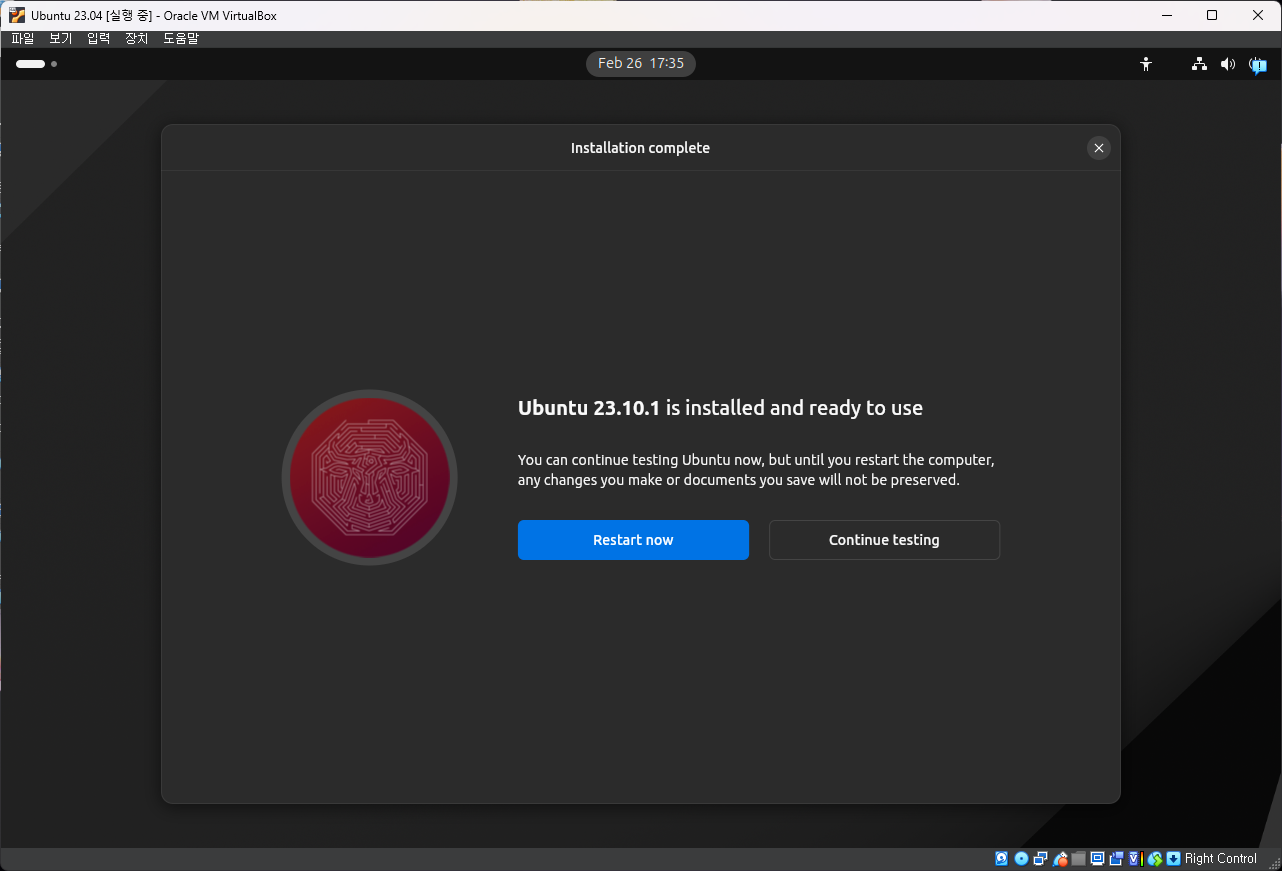Click the shared folders status icon

pyautogui.click(x=1078, y=859)
